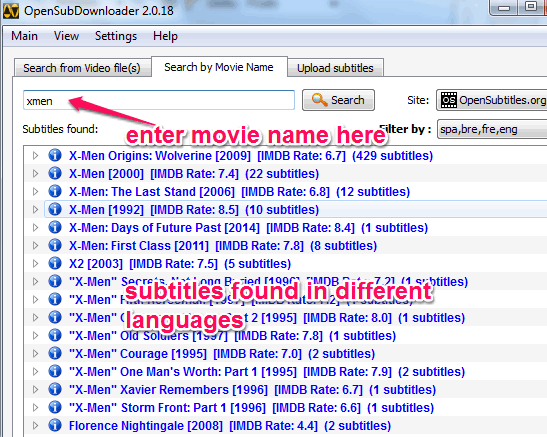Viewport: 547px width, 437px height.
Task: Click the info icon for X-Men Origins: Wolverine
Action: point(55,155)
